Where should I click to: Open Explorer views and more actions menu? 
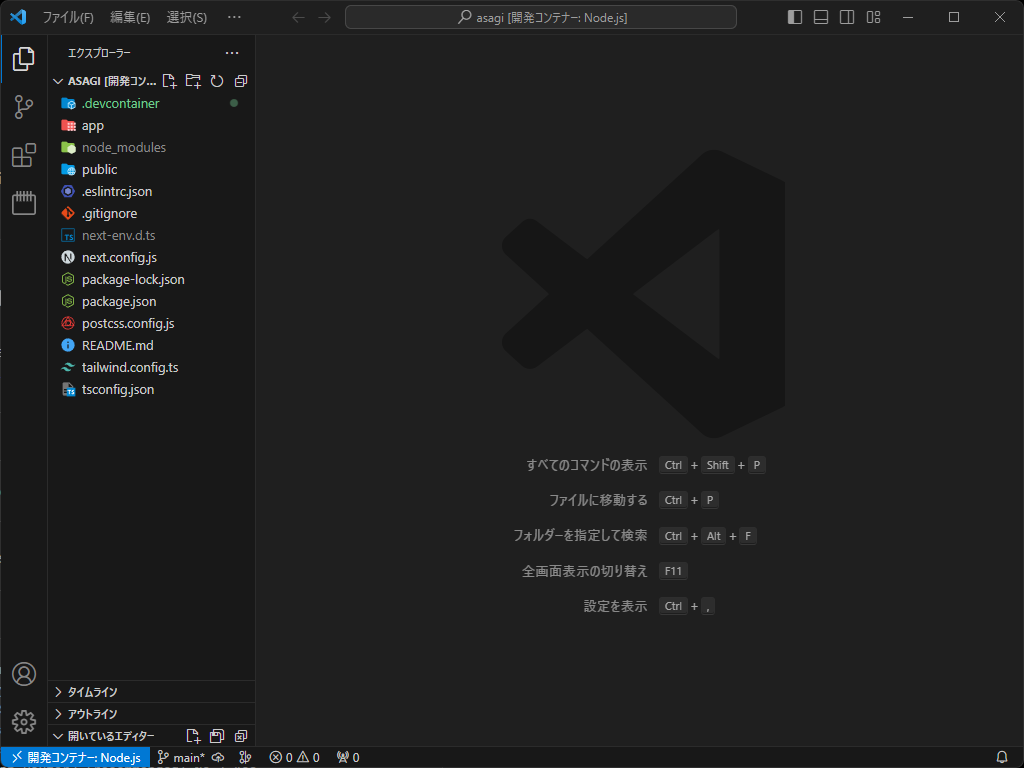click(x=232, y=53)
